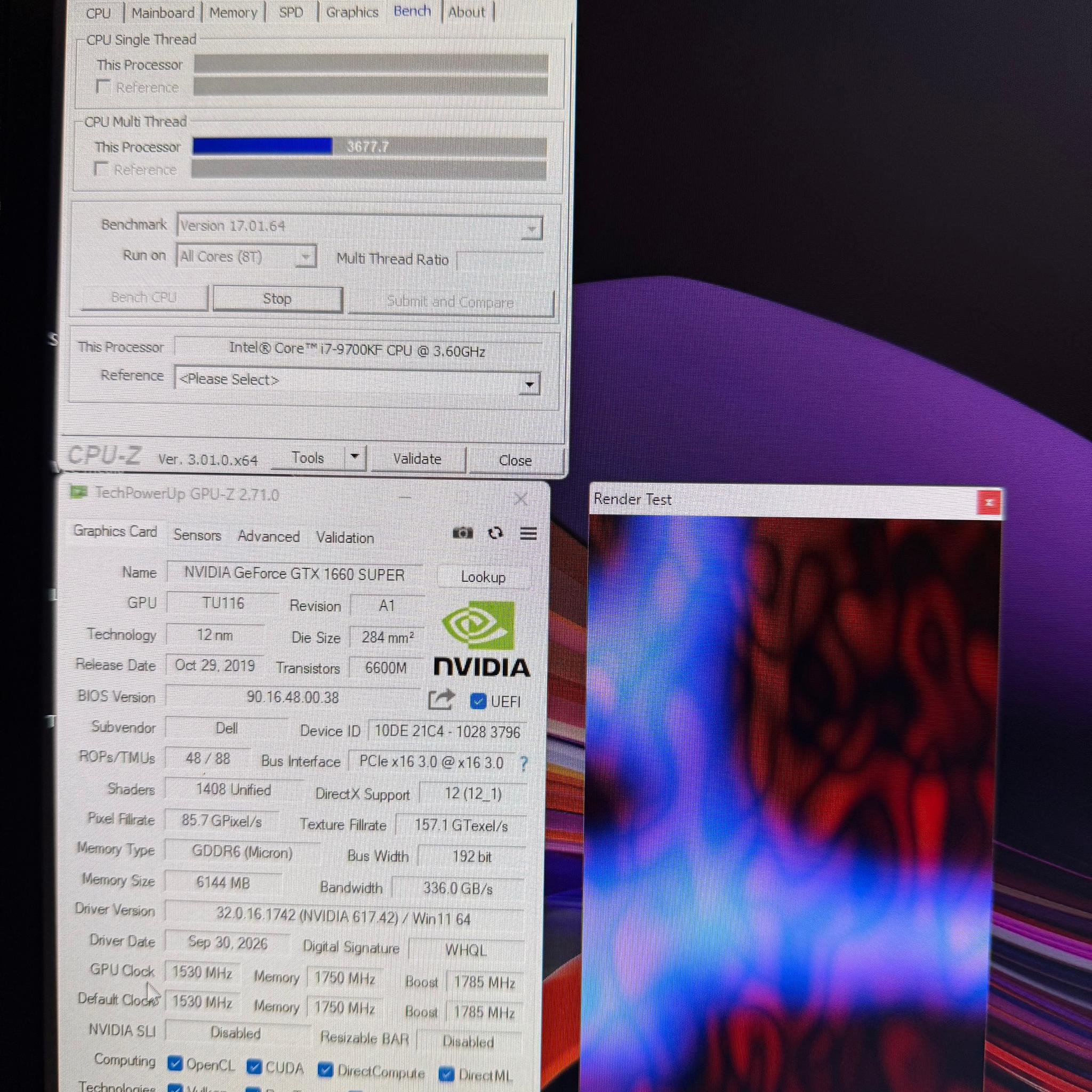Click the Multi Thread progress bar
The image size is (1092, 1092).
370,147
